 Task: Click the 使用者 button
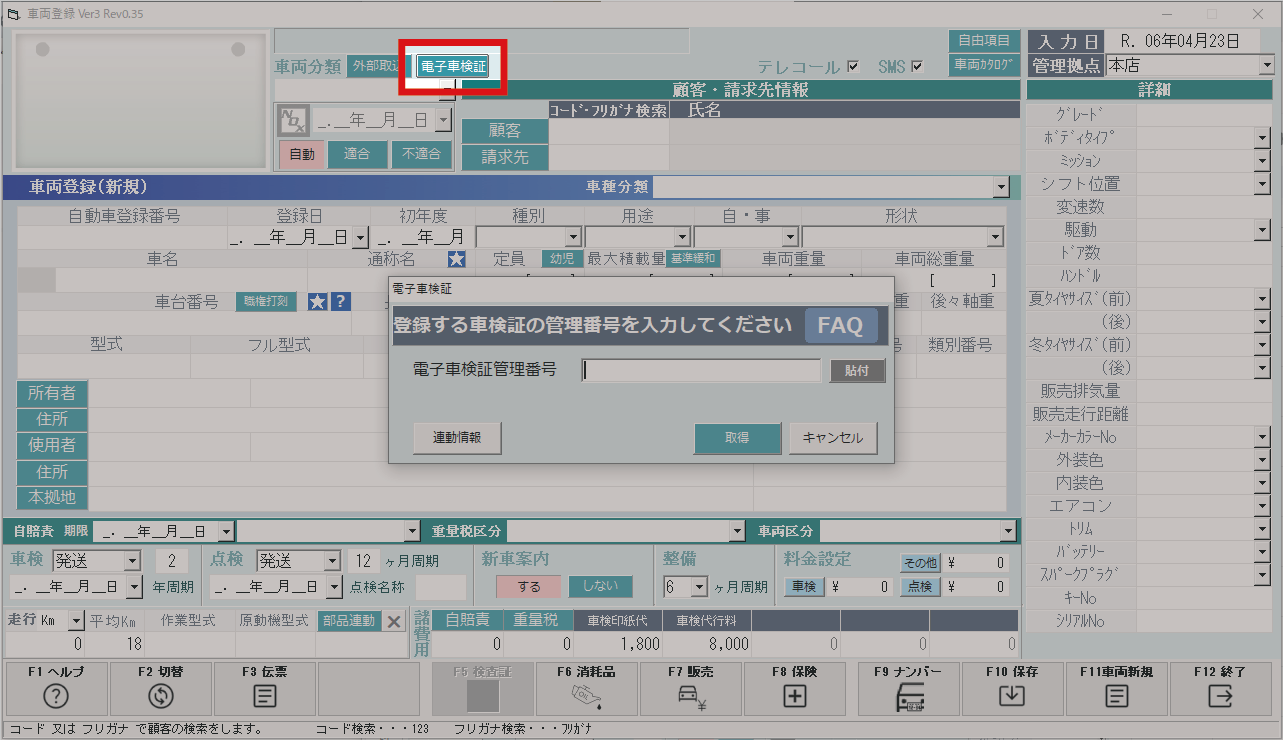[x=52, y=445]
